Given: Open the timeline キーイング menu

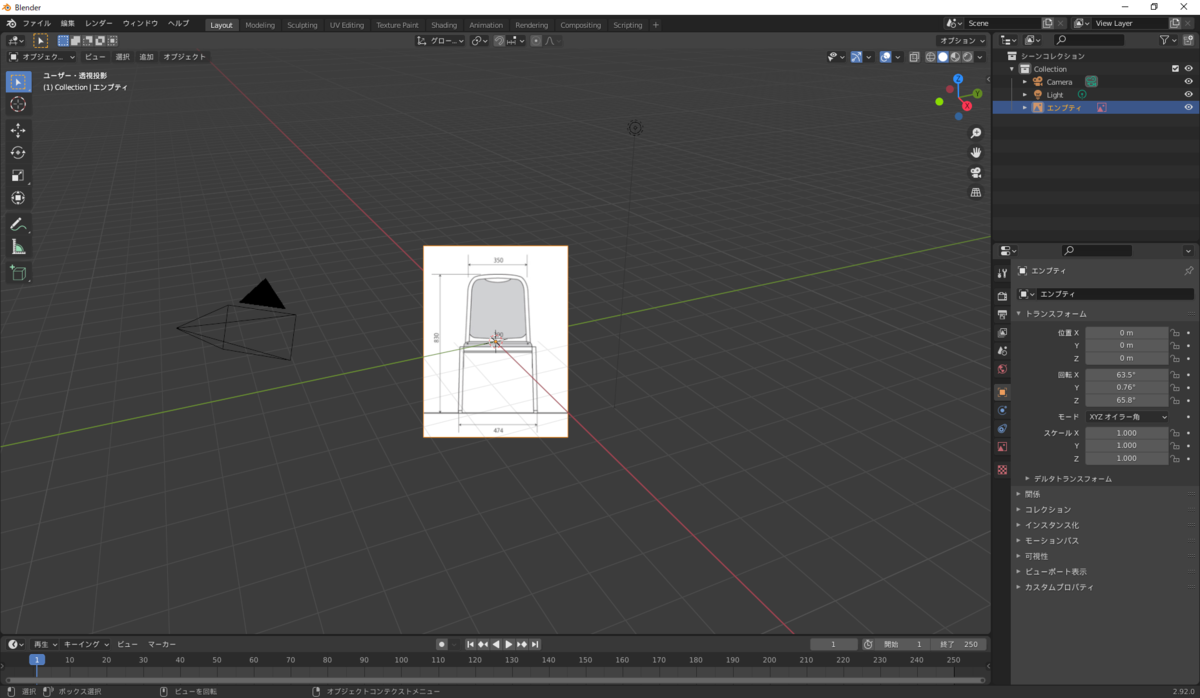Looking at the screenshot, I should (x=86, y=645).
